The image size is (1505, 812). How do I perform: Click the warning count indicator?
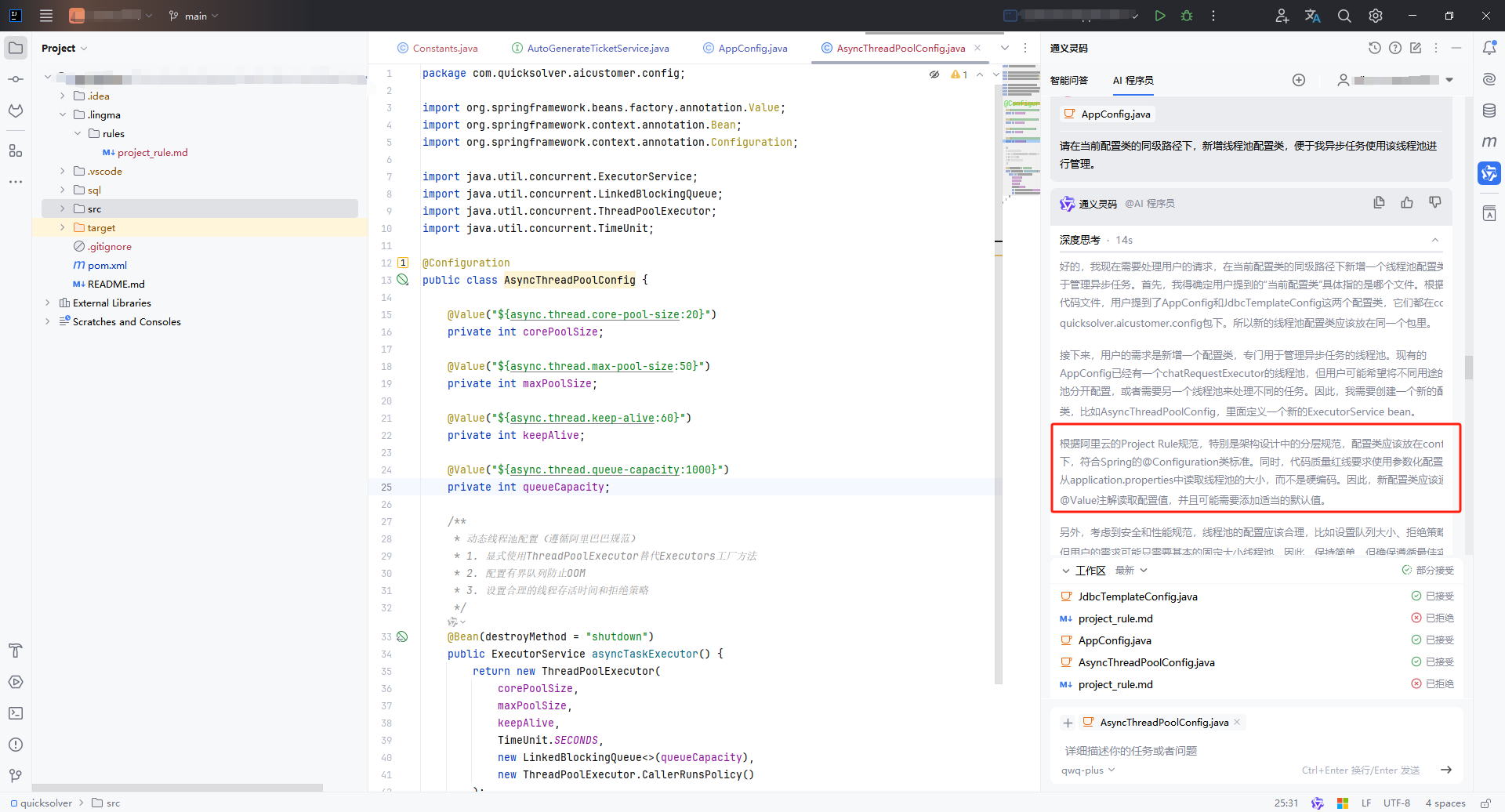pyautogui.click(x=959, y=74)
